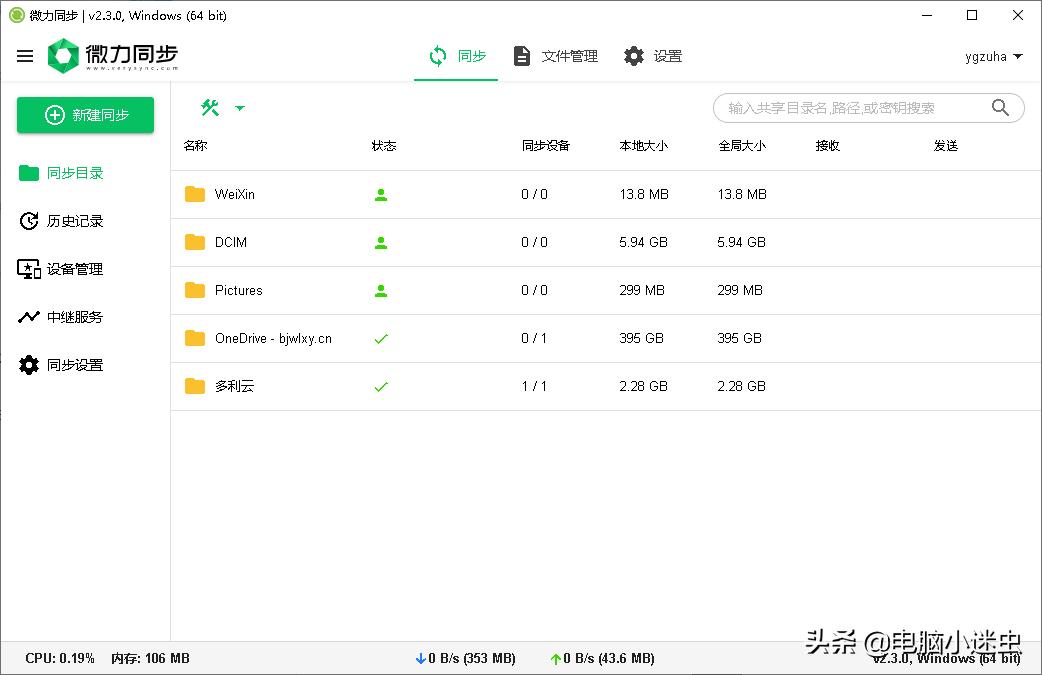Click the sharing status icon of DCIM
This screenshot has width=1042, height=675.
pyautogui.click(x=380, y=242)
